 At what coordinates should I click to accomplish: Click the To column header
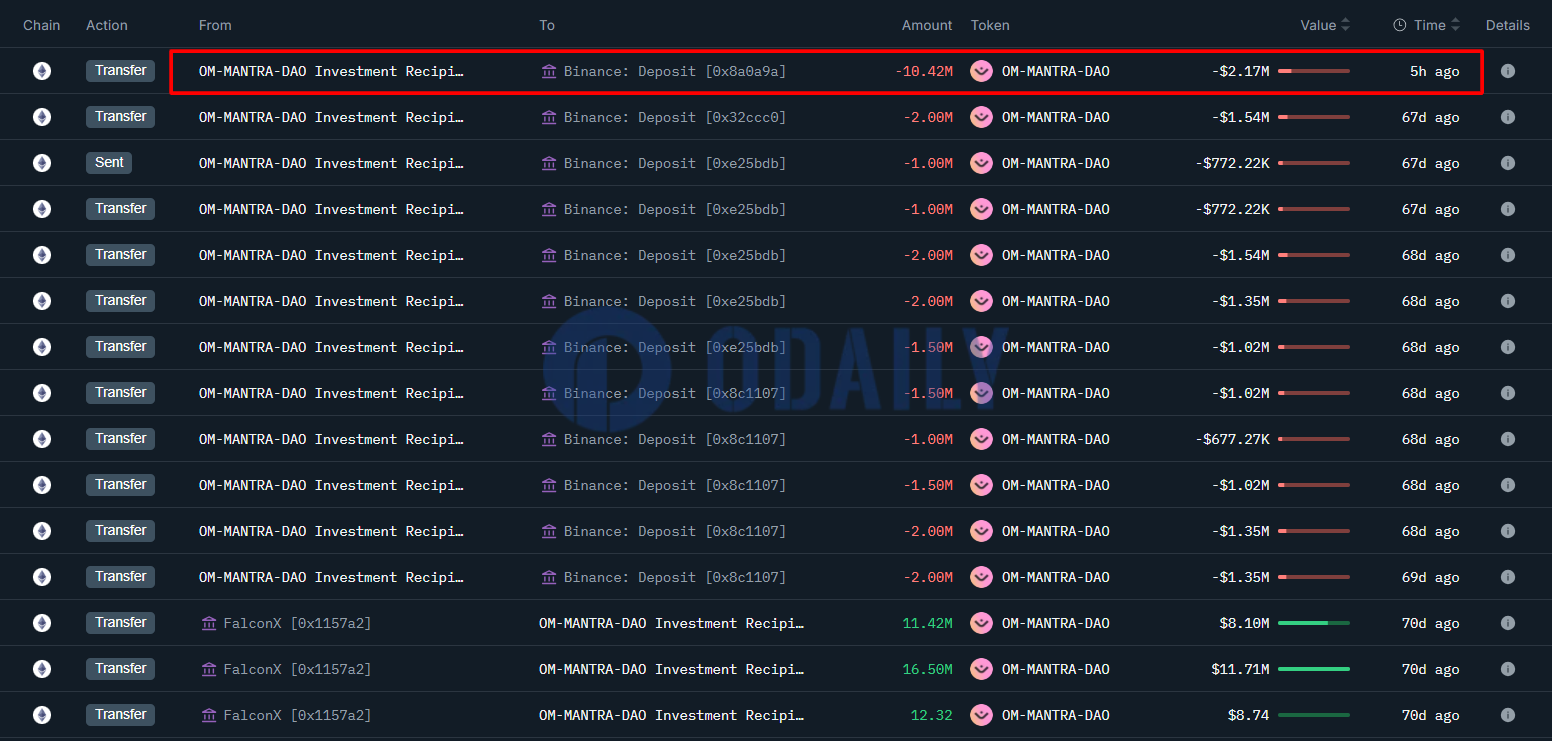[x=547, y=25]
